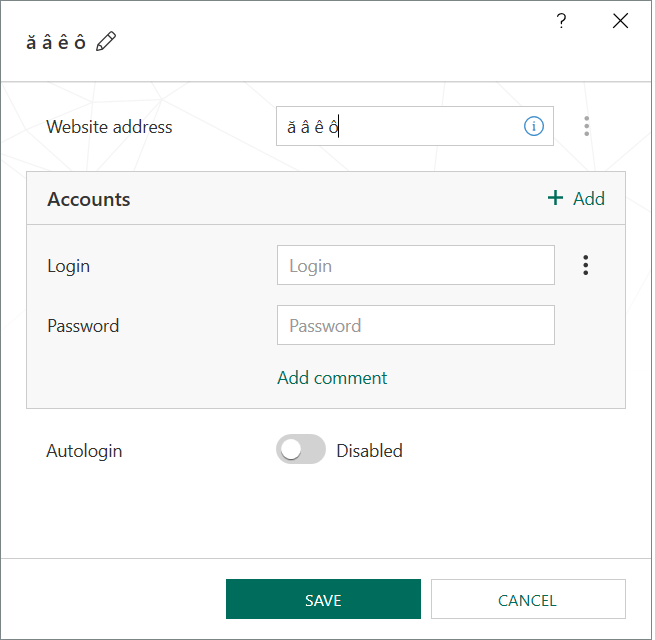Click the Password label text

[83, 326]
